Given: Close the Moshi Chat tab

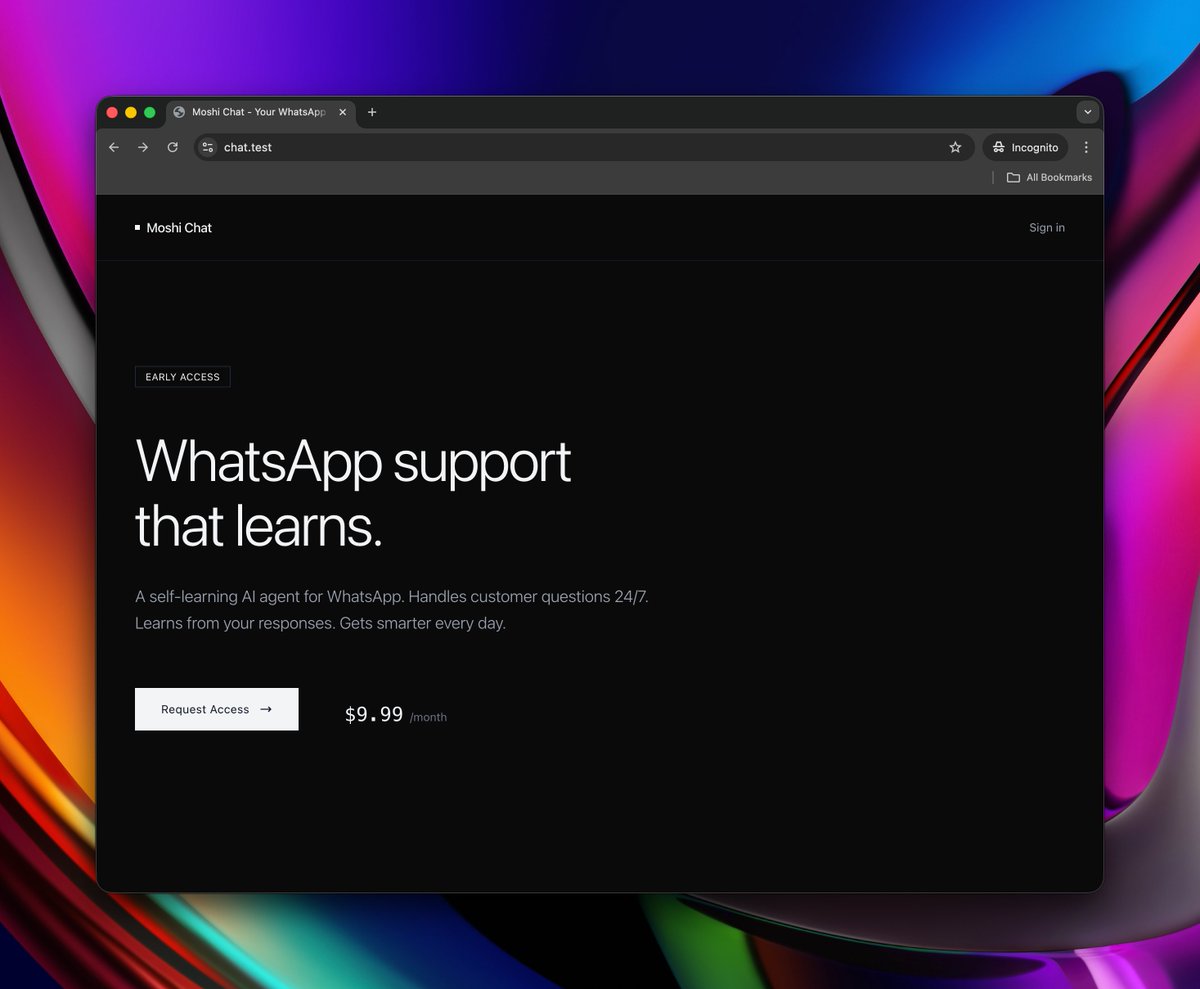Looking at the screenshot, I should pyautogui.click(x=343, y=112).
